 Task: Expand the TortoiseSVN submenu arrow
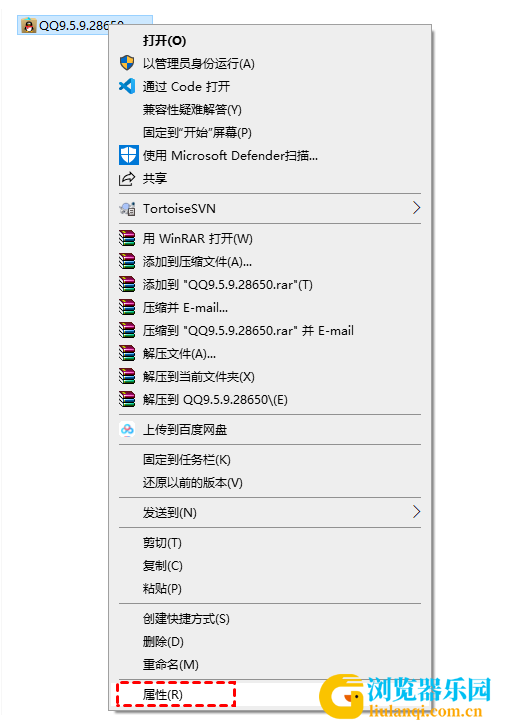point(416,208)
